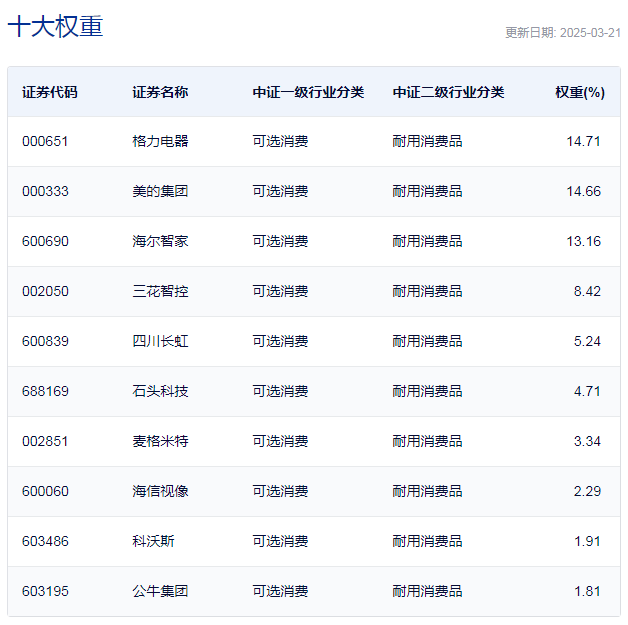The height and width of the screenshot is (625, 628).
Task: Click 可选消费 in the 四川长虹 row
Action: coord(280,342)
